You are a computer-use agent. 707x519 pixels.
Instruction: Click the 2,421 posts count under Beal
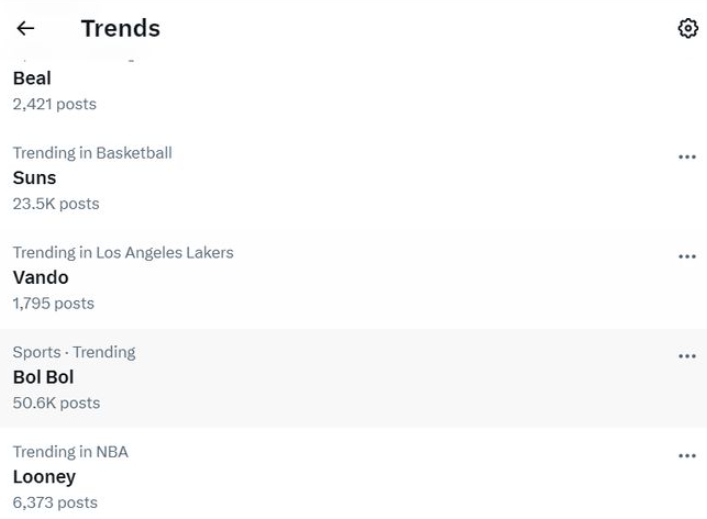click(x=55, y=104)
